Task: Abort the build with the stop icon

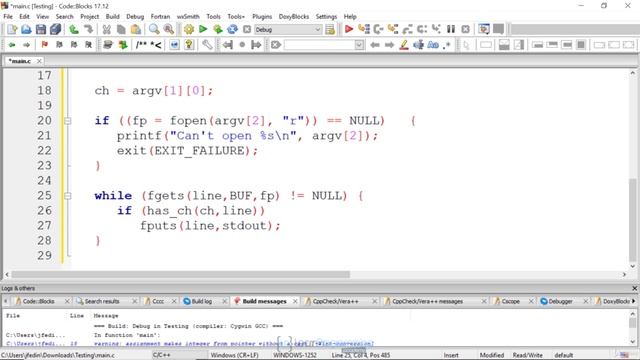Action: 247,29
